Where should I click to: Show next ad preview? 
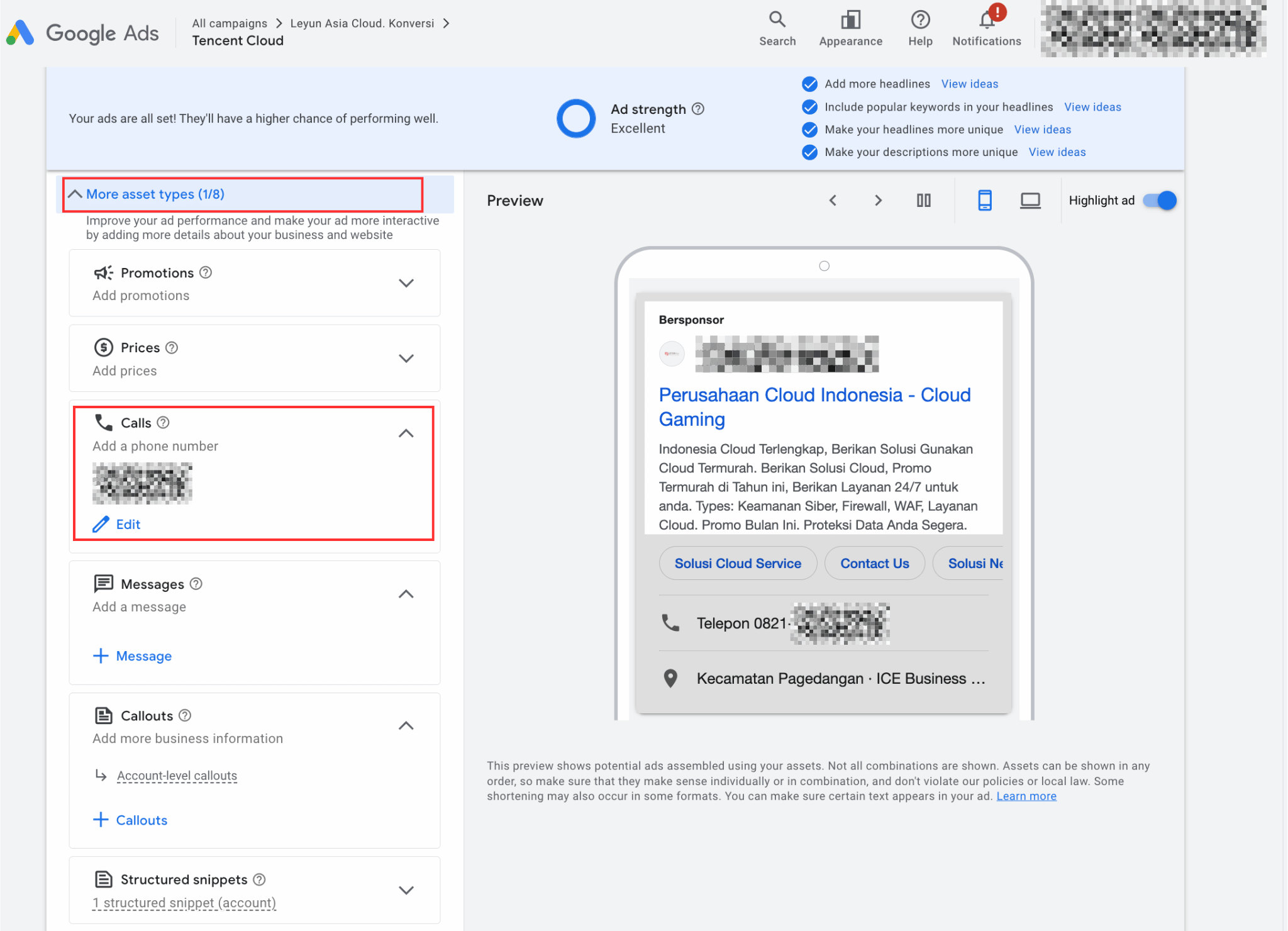878,201
